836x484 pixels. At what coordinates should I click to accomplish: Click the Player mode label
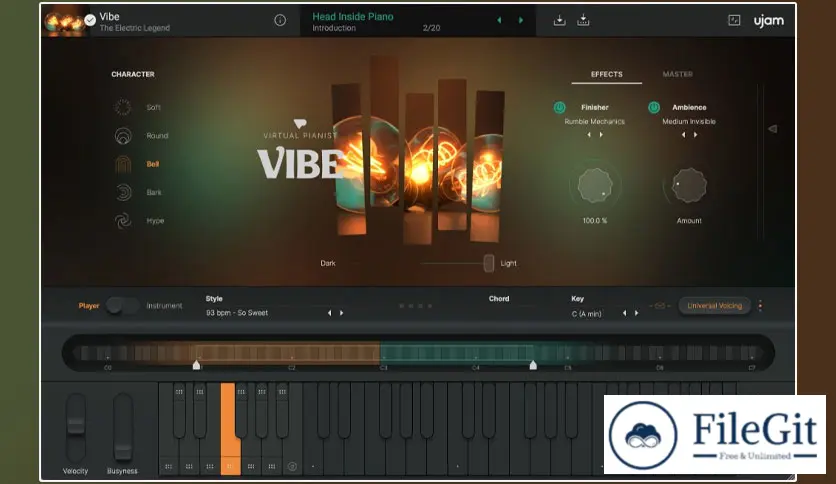[89, 305]
